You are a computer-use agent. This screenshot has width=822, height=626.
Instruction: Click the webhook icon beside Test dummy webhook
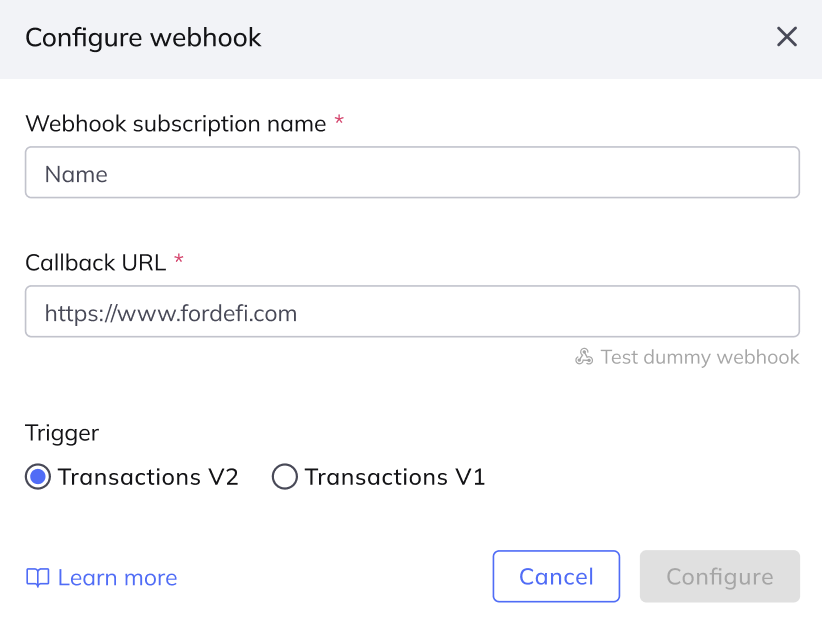584,357
